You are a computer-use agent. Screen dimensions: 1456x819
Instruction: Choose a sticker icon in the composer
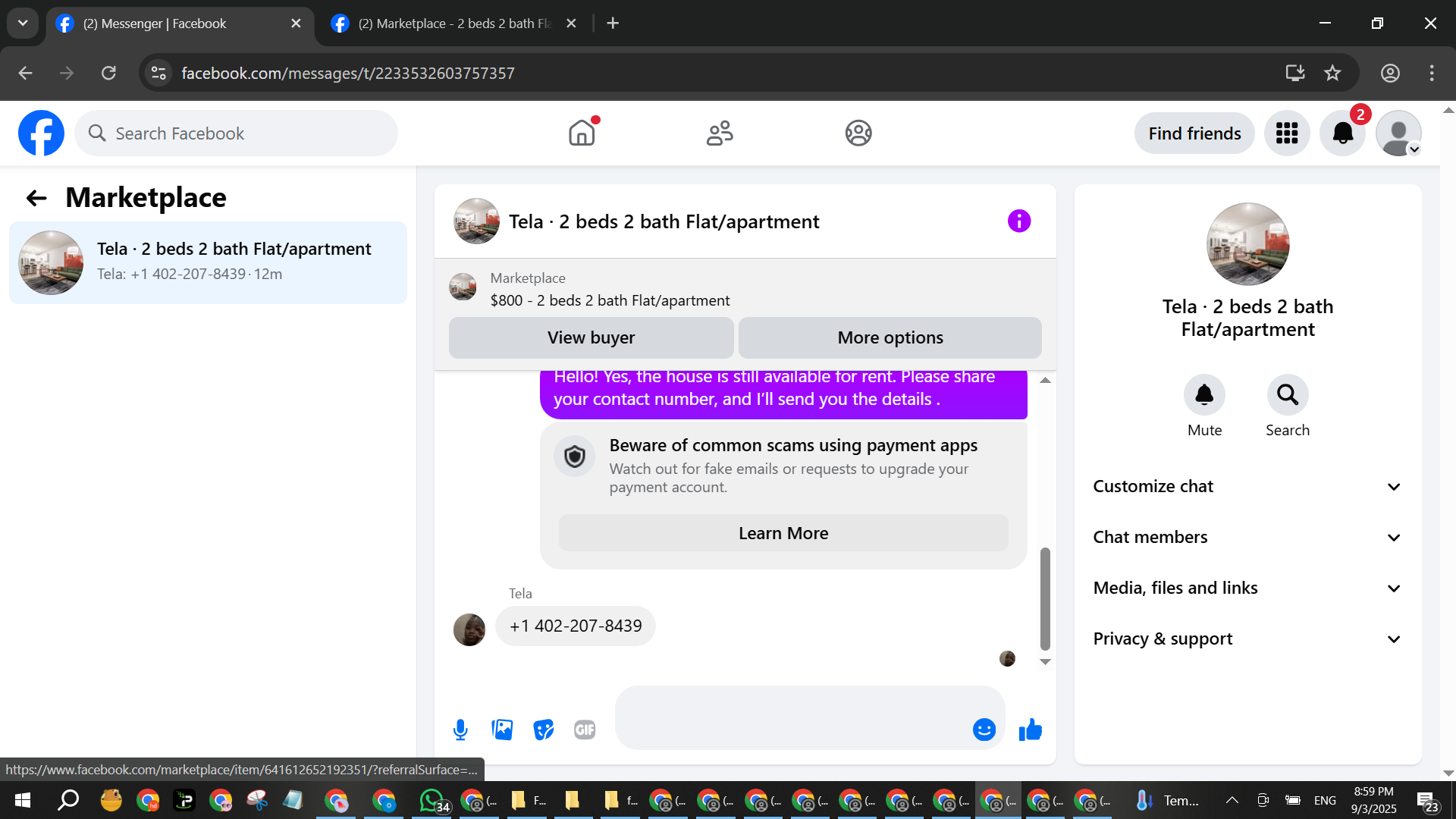(544, 730)
